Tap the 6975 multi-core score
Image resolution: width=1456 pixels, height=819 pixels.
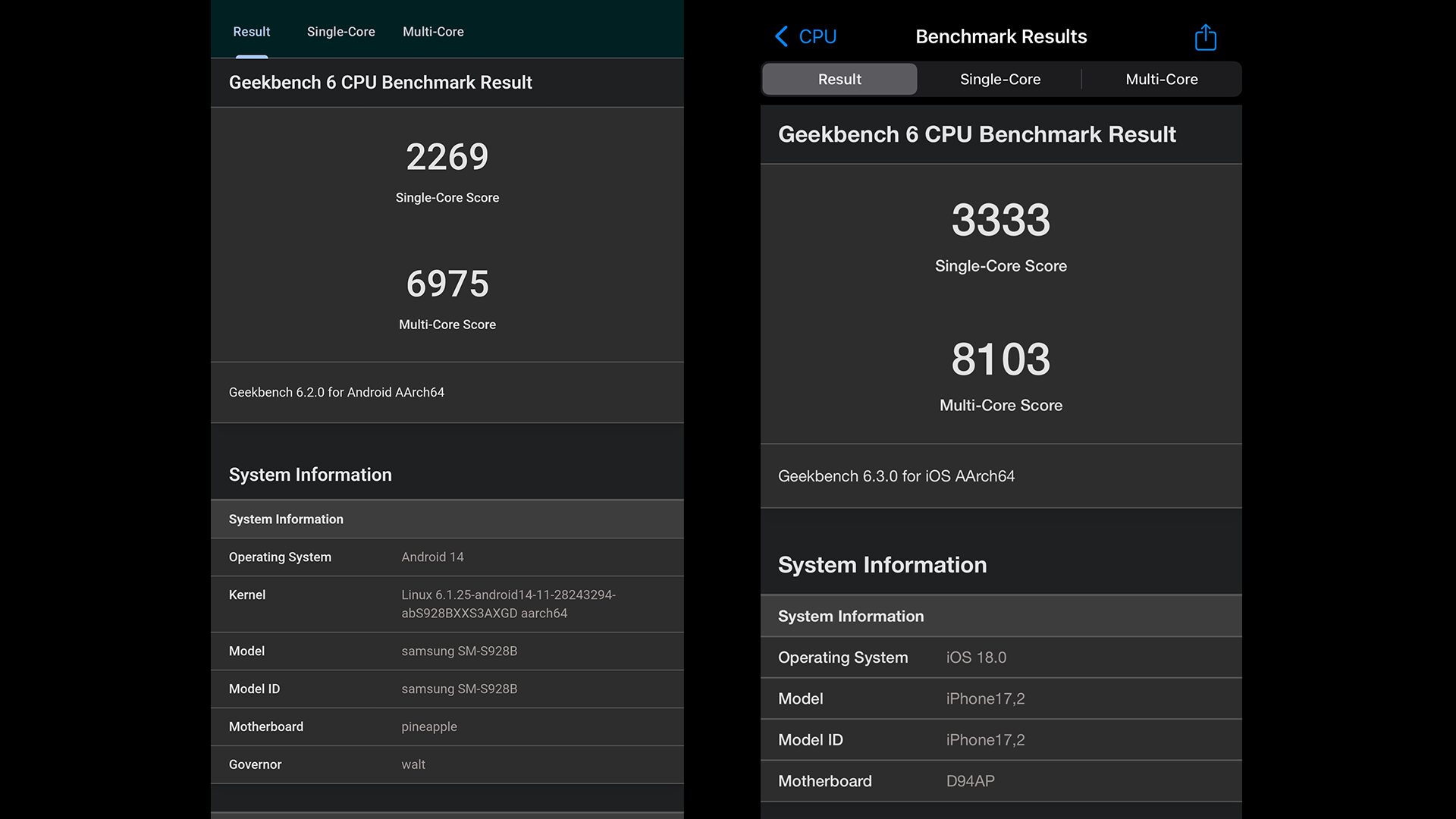pyautogui.click(x=447, y=284)
